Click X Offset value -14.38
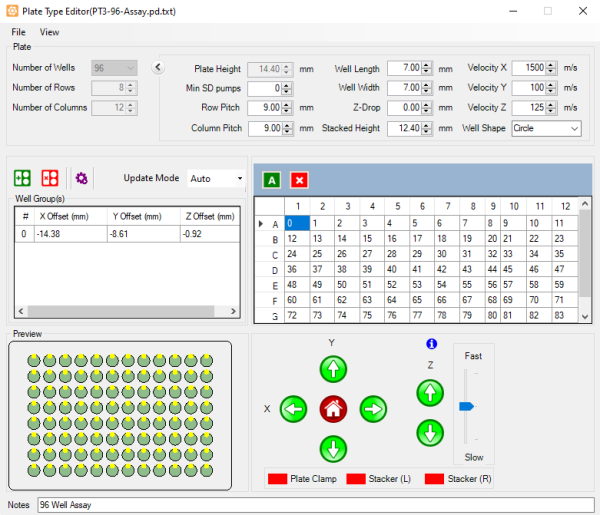Viewport: 600px width, 515px height. [70, 234]
